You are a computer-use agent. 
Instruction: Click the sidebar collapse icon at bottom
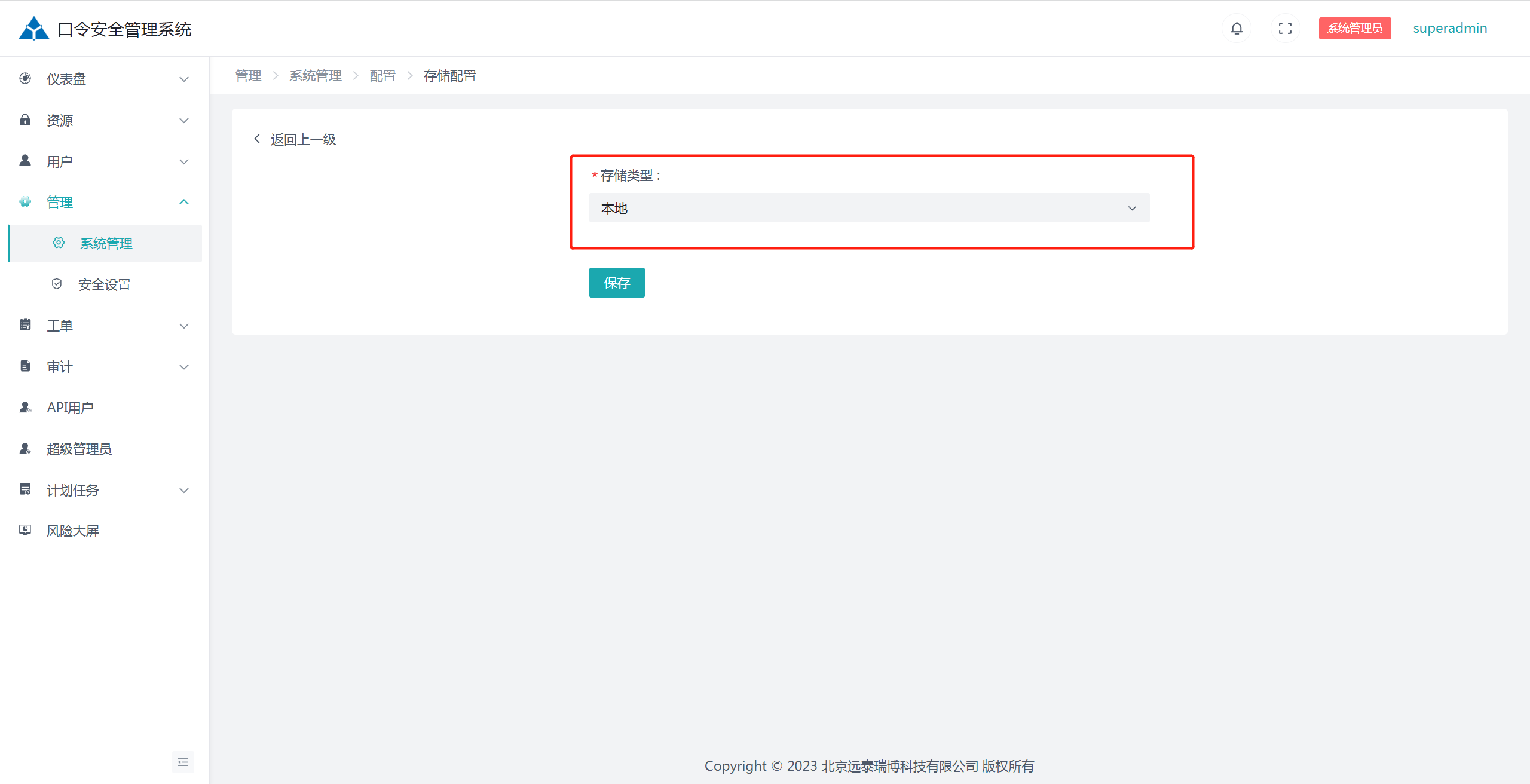pyautogui.click(x=183, y=762)
